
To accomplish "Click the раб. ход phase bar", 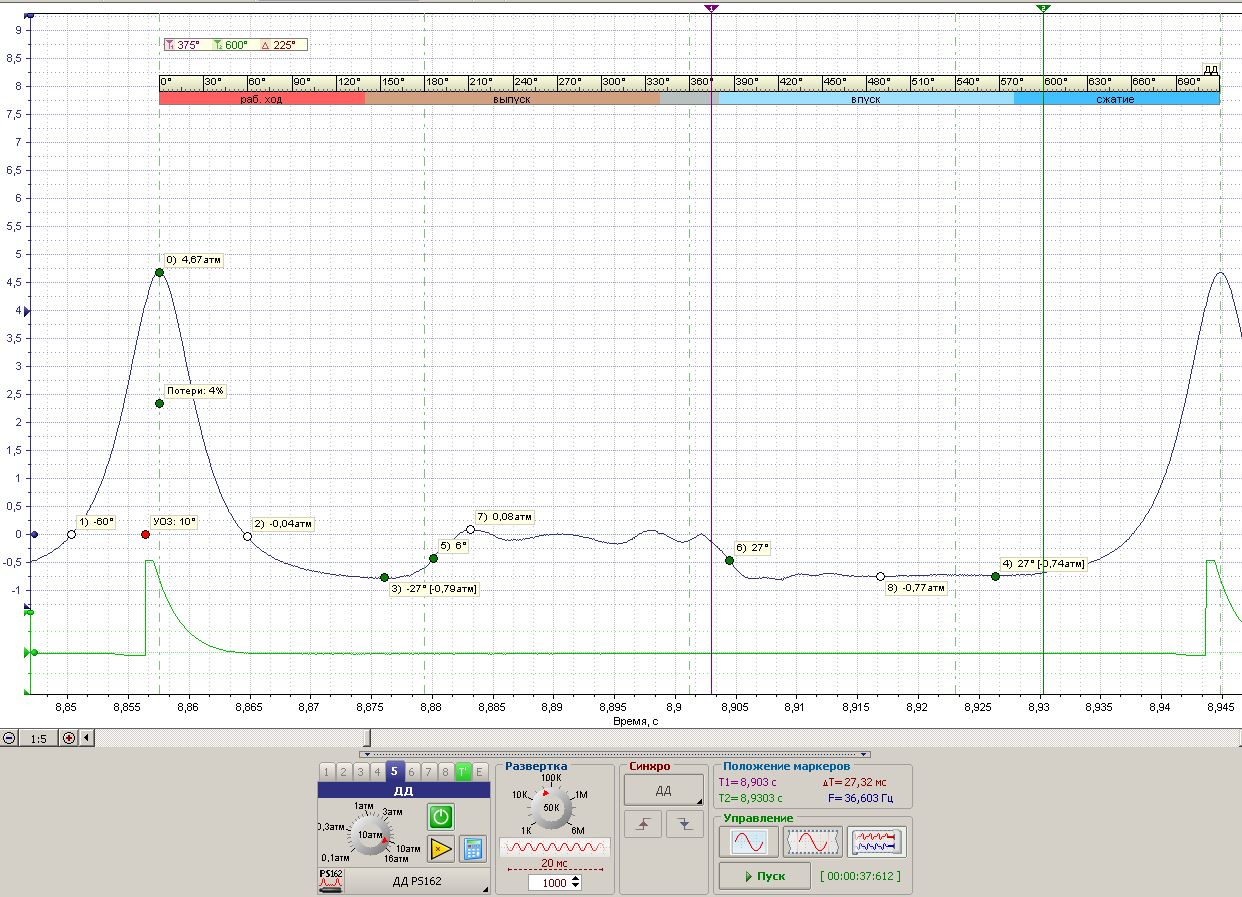I will pos(262,99).
